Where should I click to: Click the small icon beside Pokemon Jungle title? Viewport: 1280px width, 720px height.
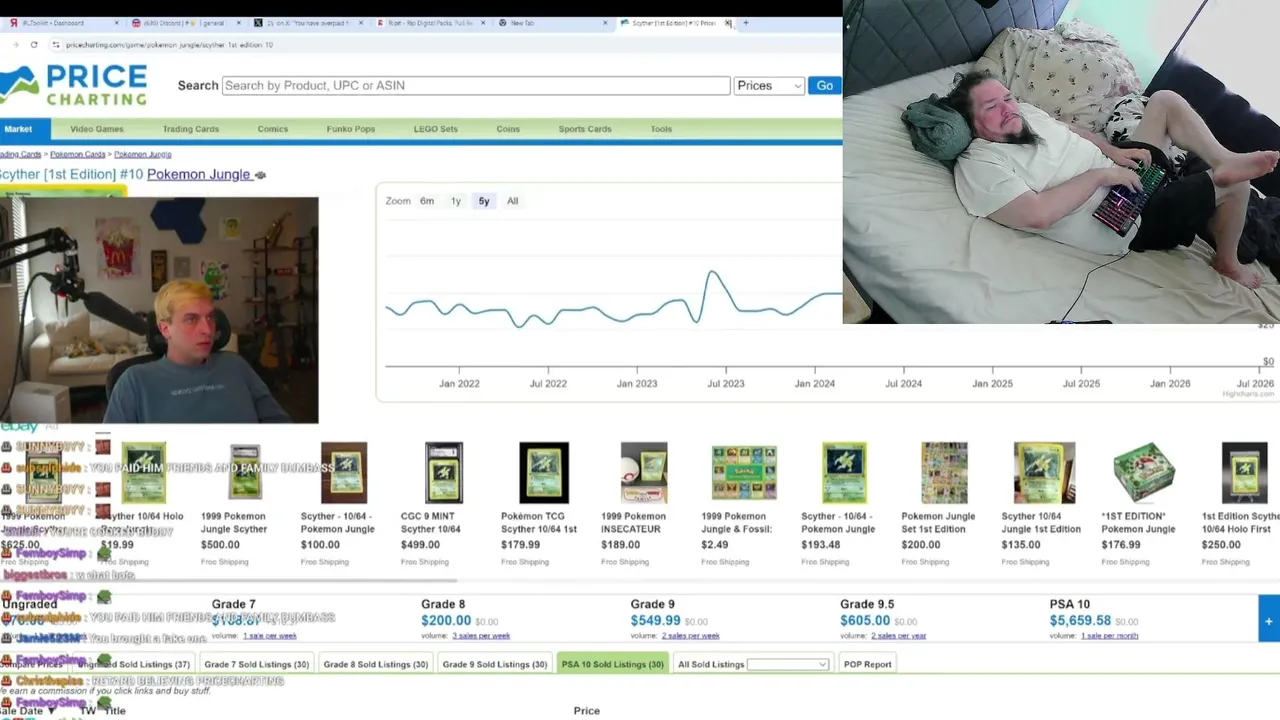point(260,175)
